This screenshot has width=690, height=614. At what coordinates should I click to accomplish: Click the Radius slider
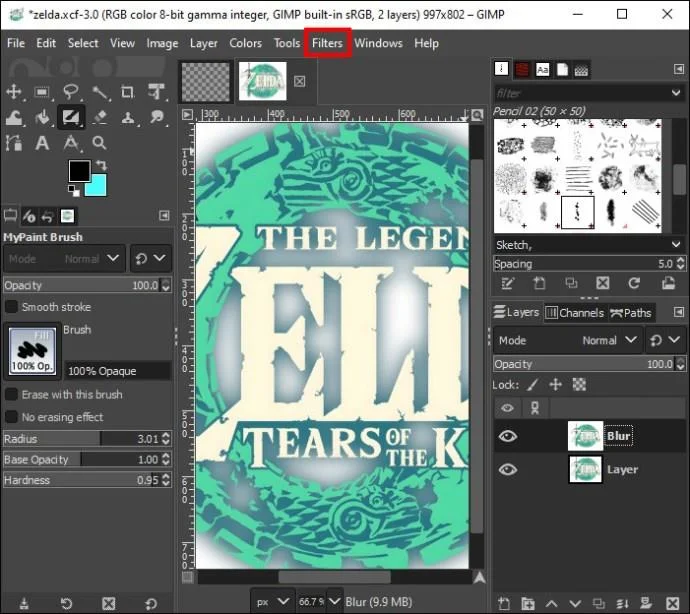(86, 439)
